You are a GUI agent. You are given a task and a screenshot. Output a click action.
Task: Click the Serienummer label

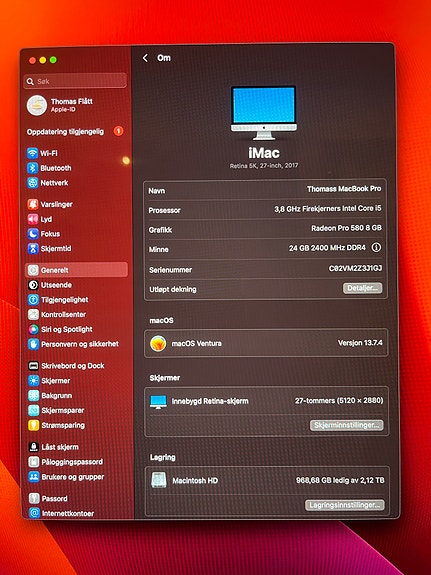coord(170,270)
